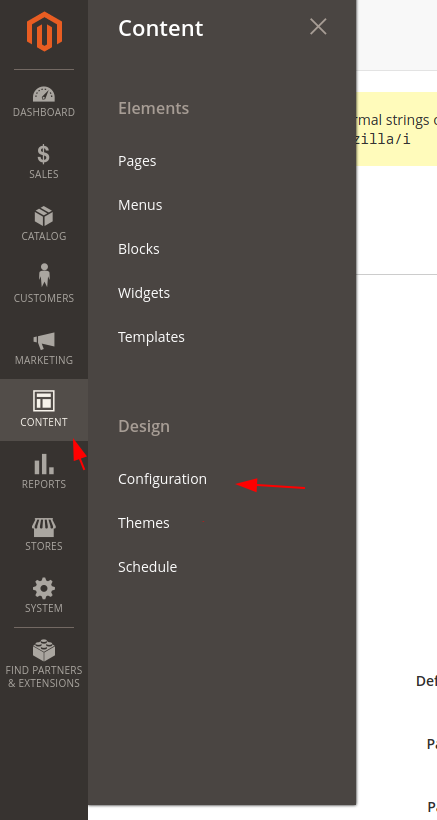Open the Widgets menu entry
Viewport: 437px width, 820px height.
[144, 293]
